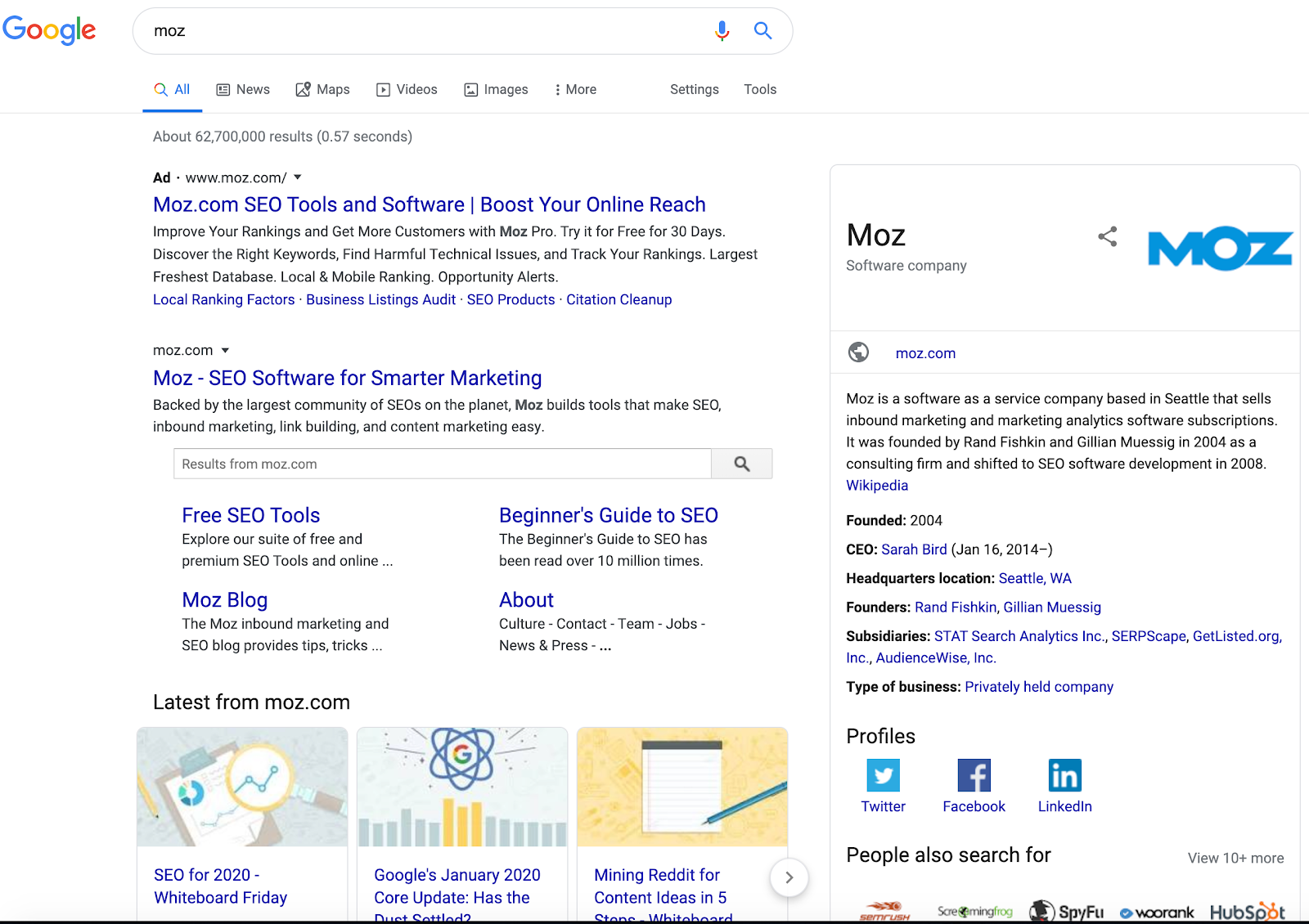1309x924 pixels.
Task: Switch to the News tab
Action: point(243,90)
